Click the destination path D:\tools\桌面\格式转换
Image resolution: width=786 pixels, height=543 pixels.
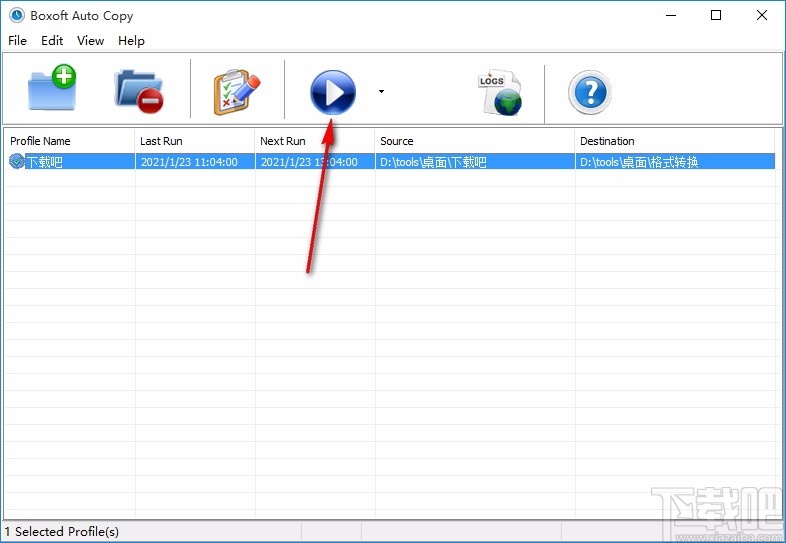tap(639, 162)
